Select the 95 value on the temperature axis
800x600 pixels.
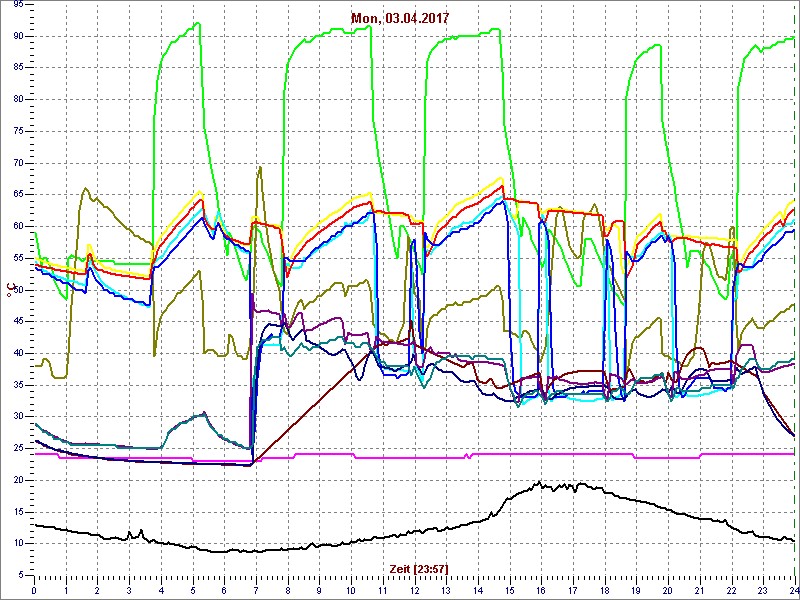[17, 4]
